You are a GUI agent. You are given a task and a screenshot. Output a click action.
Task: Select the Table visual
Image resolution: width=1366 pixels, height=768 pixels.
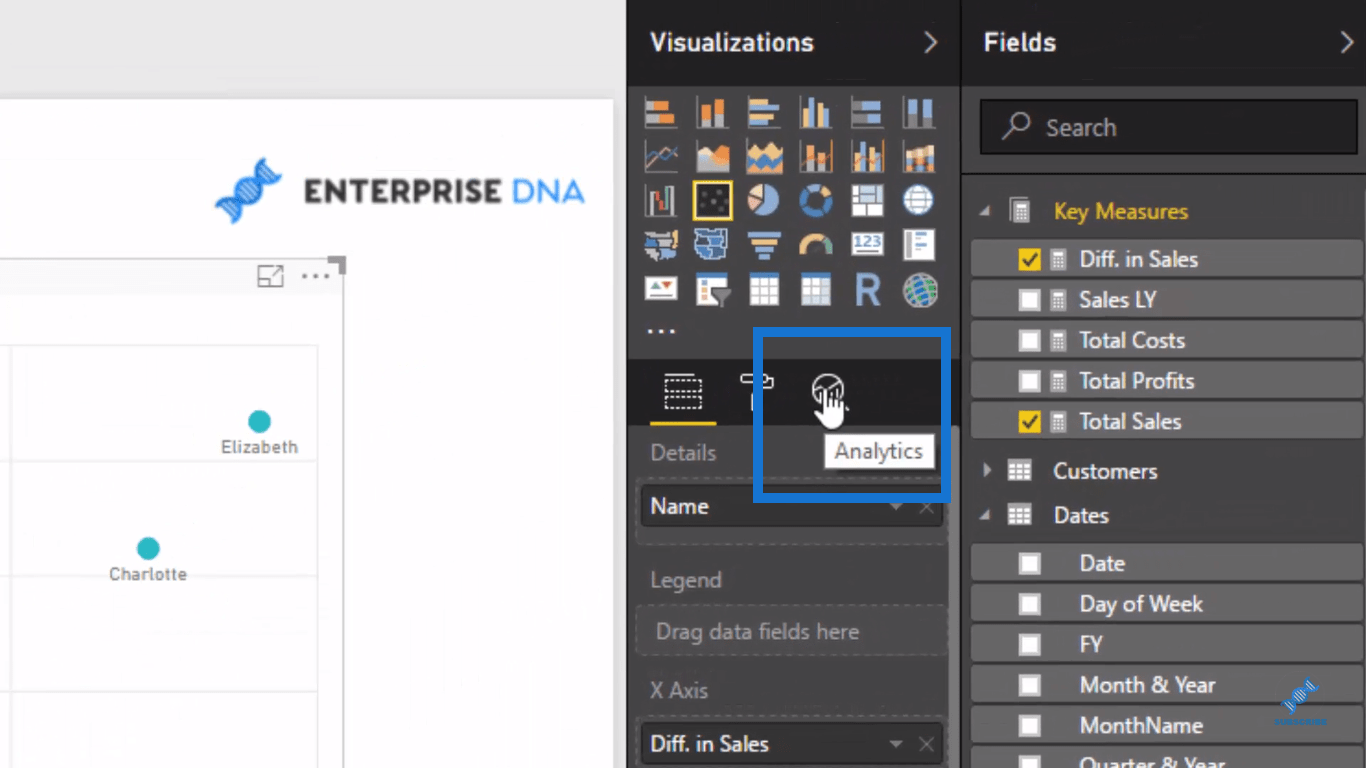(764, 290)
